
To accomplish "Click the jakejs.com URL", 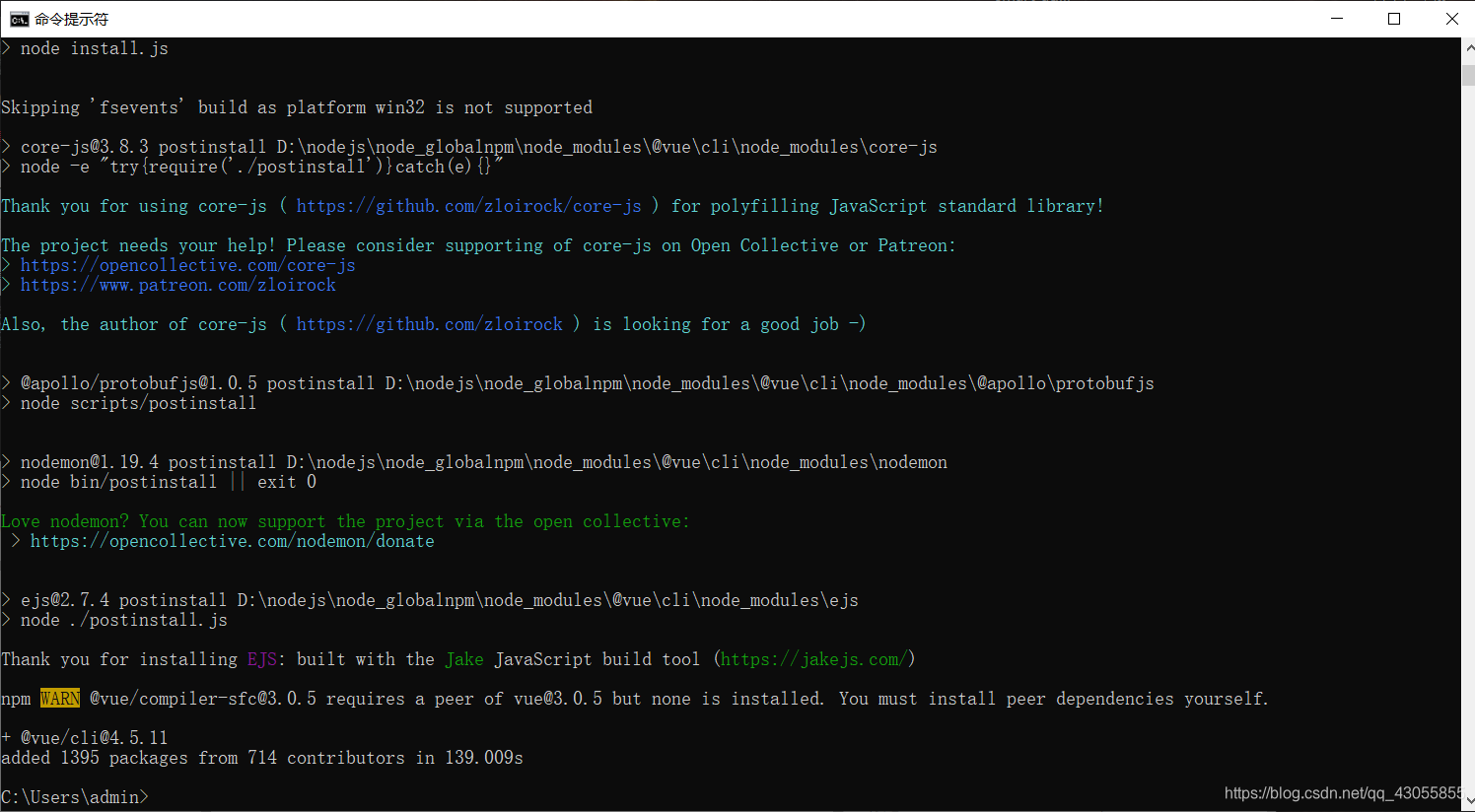I will pyautogui.click(x=814, y=659).
